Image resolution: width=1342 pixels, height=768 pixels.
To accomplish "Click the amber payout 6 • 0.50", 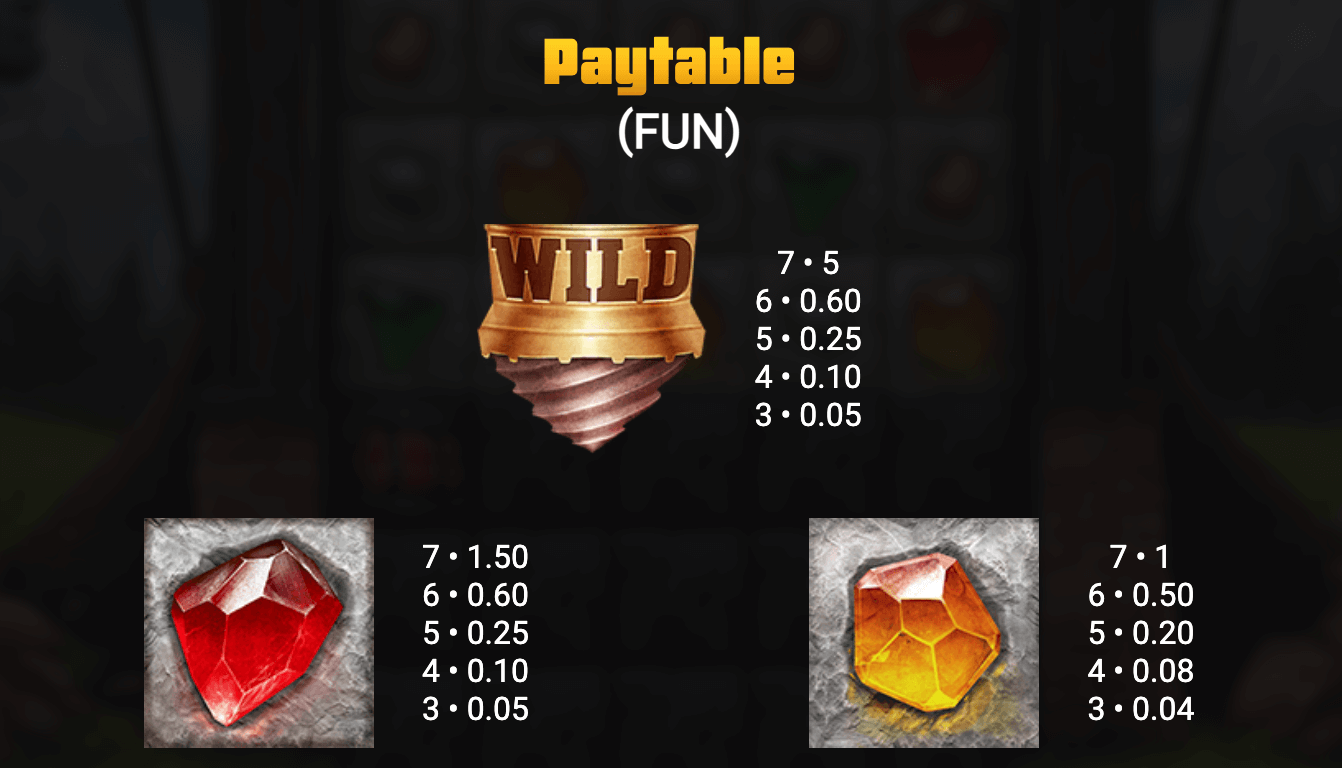I will 1140,595.
